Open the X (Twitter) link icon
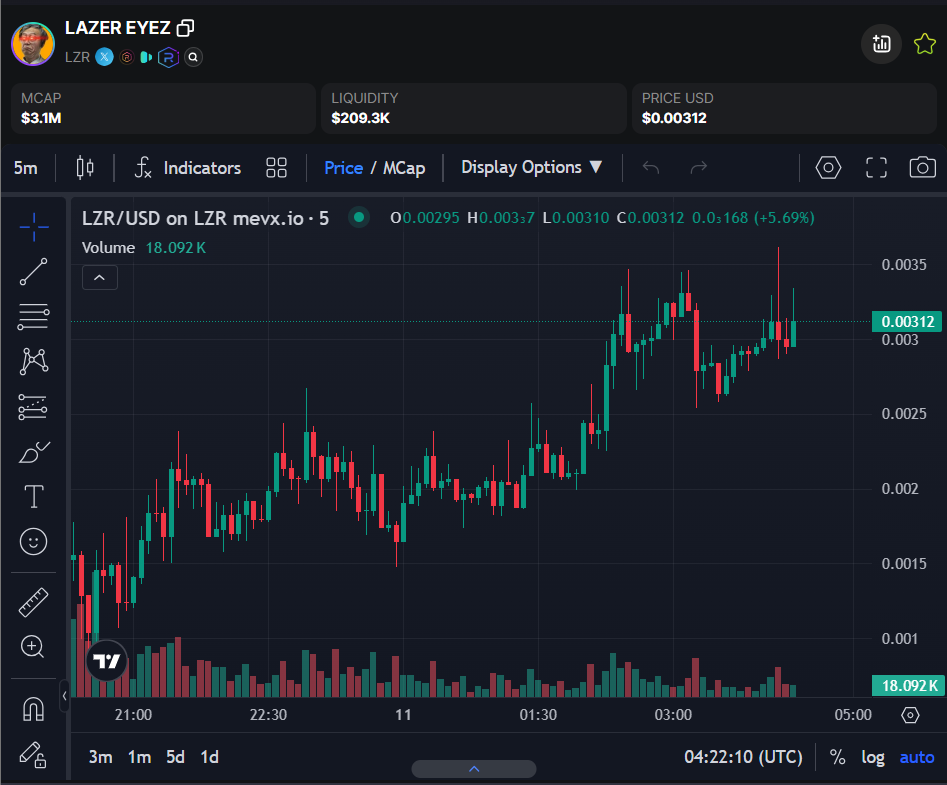This screenshot has width=947, height=785. pyautogui.click(x=104, y=57)
